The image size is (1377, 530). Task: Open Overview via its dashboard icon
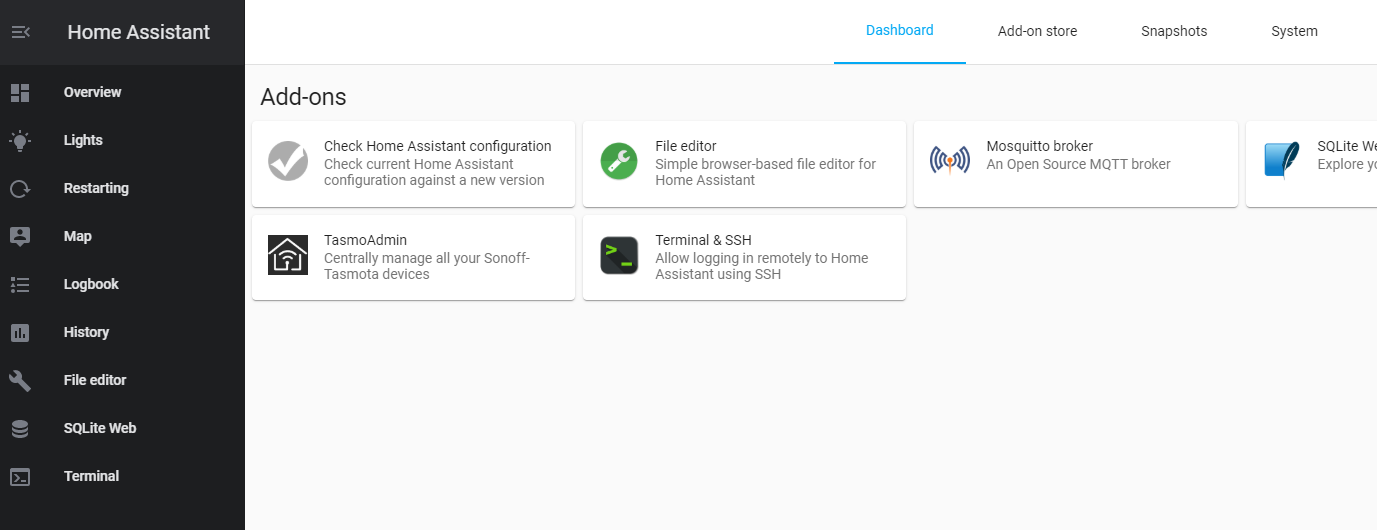click(x=20, y=92)
